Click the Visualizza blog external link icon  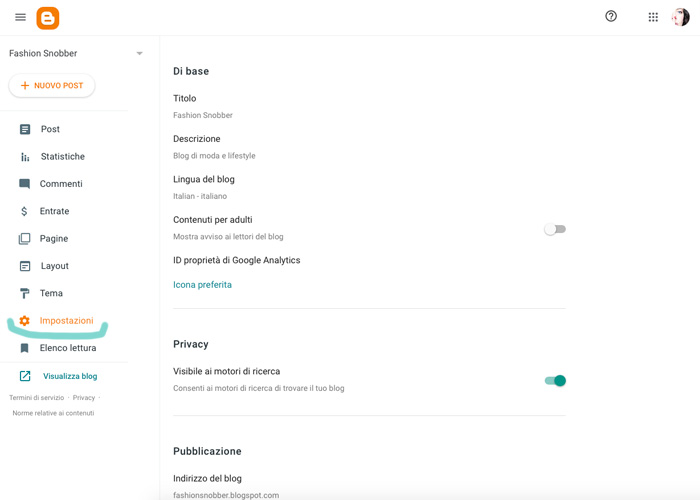click(25, 376)
